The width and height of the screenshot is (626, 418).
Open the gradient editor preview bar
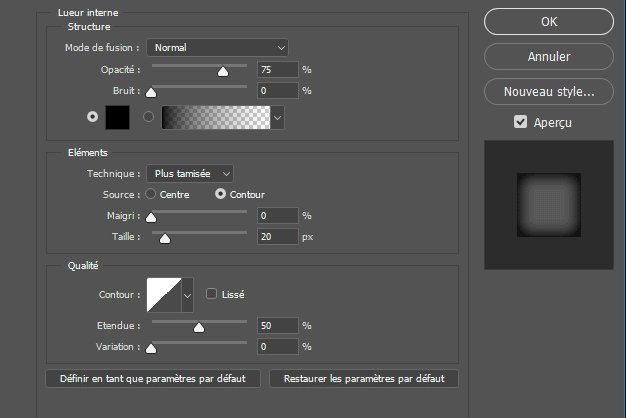coord(215,117)
